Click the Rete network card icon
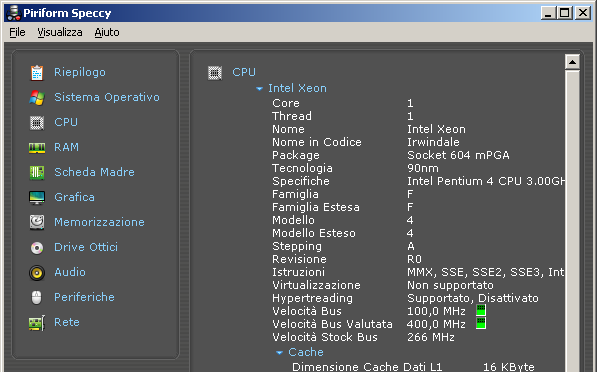The height and width of the screenshot is (372, 597). tap(37, 323)
